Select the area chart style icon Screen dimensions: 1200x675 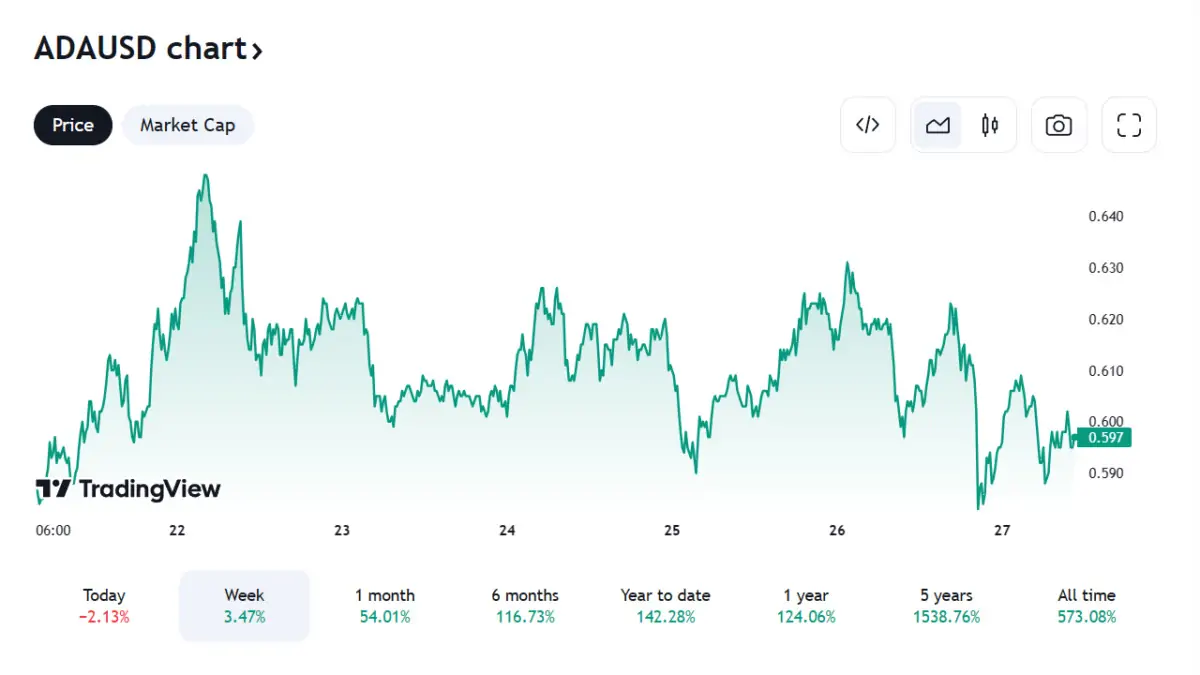pos(937,125)
